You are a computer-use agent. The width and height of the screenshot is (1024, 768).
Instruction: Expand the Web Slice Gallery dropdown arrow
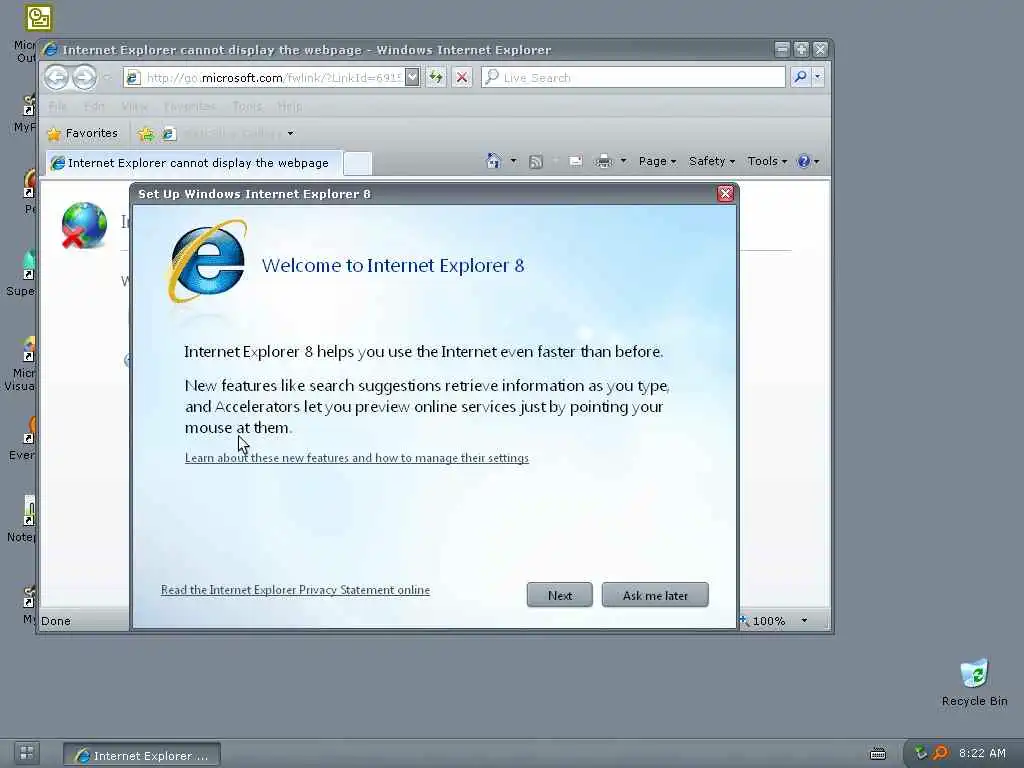point(291,134)
